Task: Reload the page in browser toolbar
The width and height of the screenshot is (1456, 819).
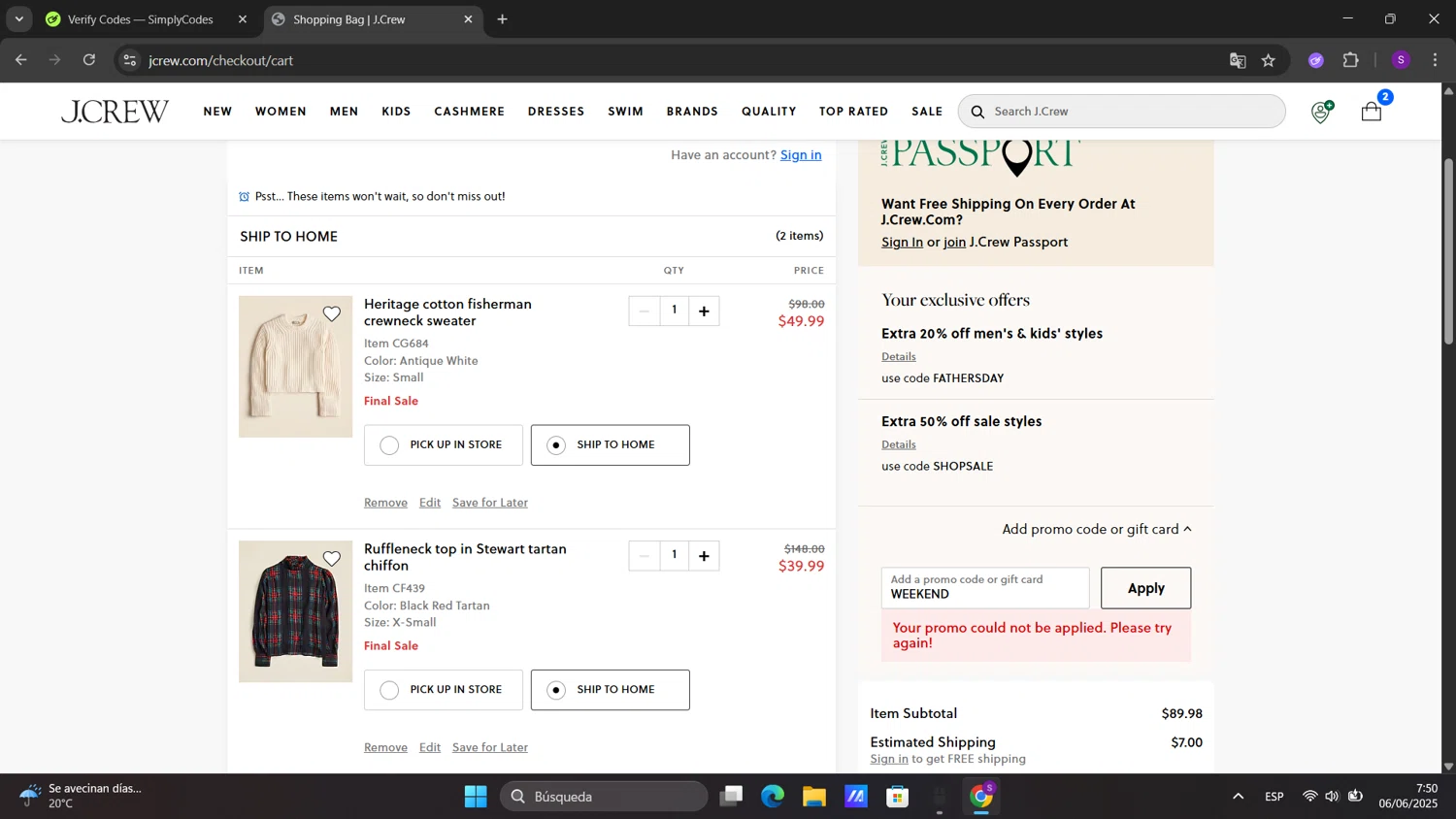Action: tap(89, 60)
